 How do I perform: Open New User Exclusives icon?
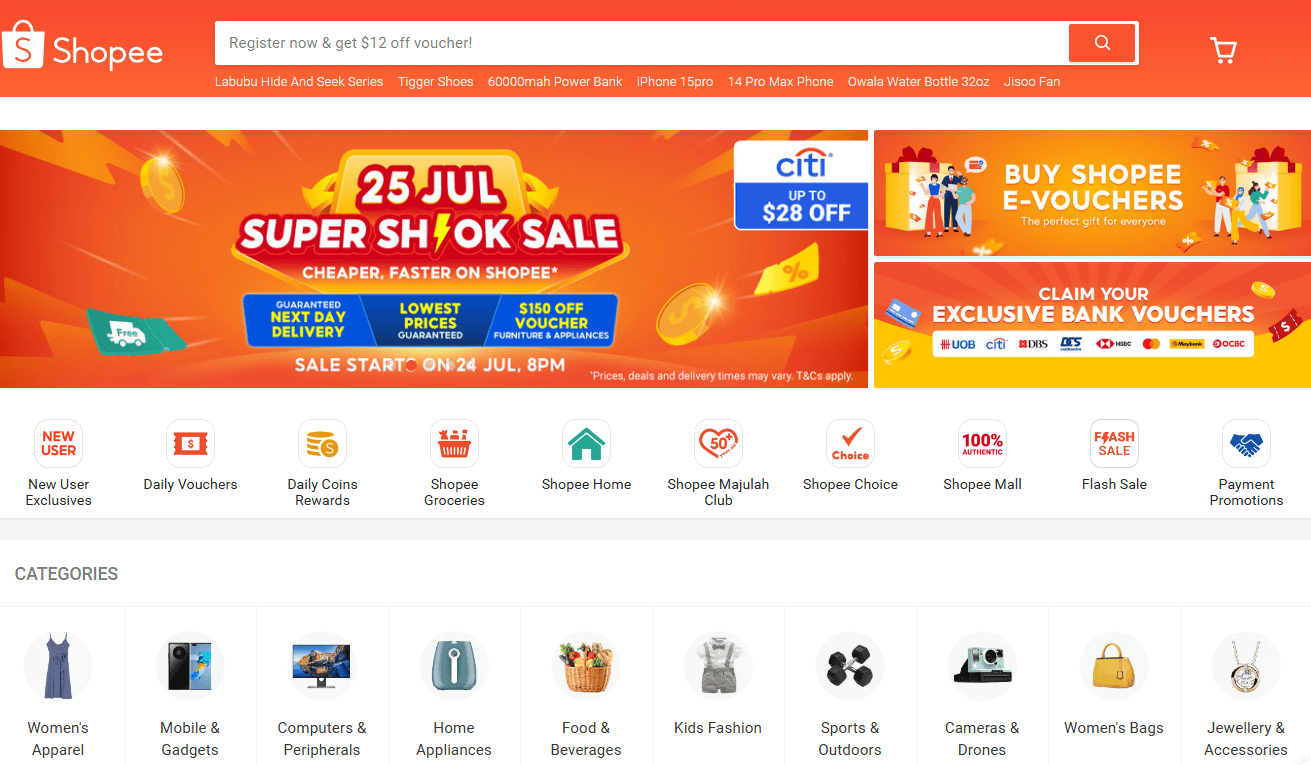58,443
